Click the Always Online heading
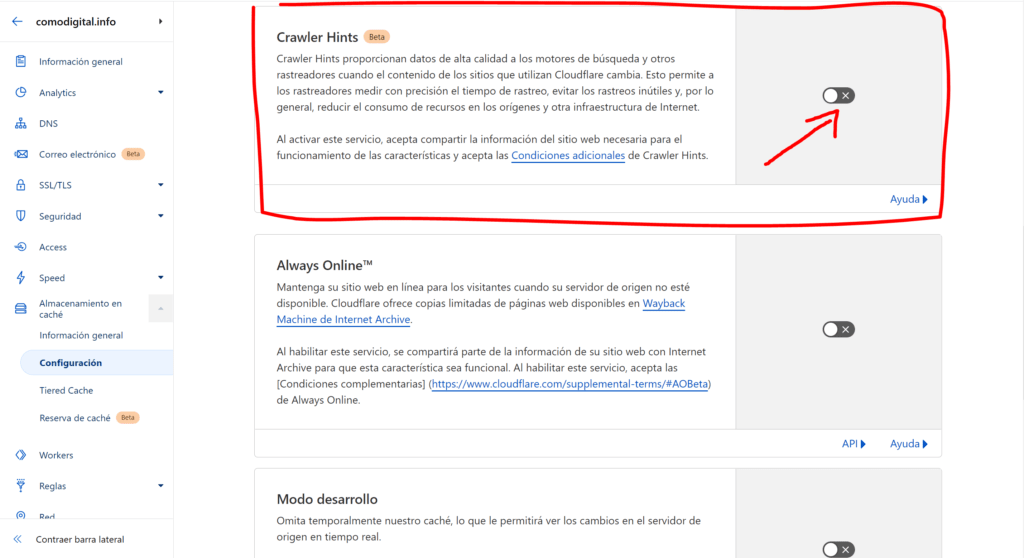Screen dimensions: 1024x558 tap(324, 265)
